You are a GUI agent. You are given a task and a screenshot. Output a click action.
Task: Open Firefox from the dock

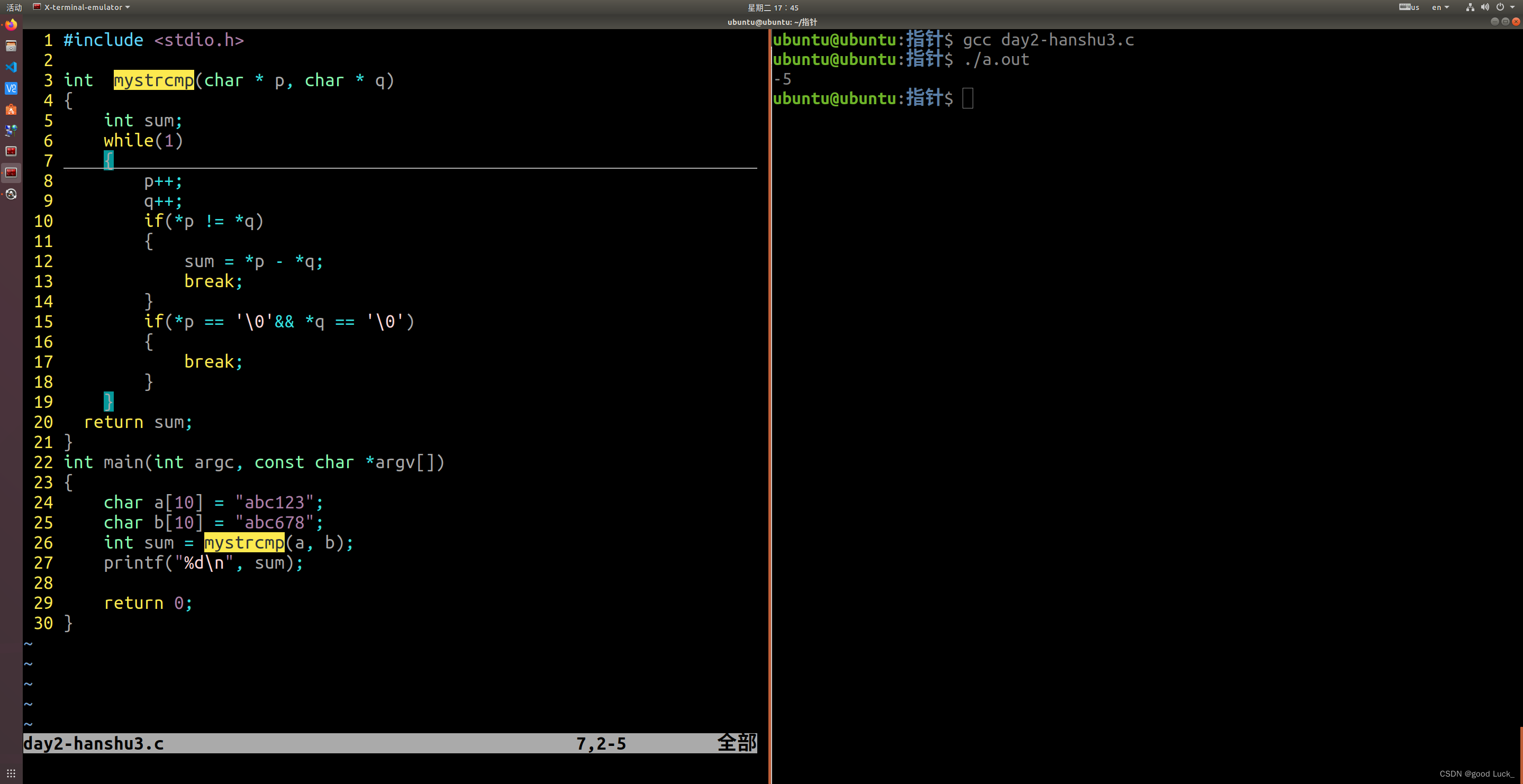click(11, 25)
